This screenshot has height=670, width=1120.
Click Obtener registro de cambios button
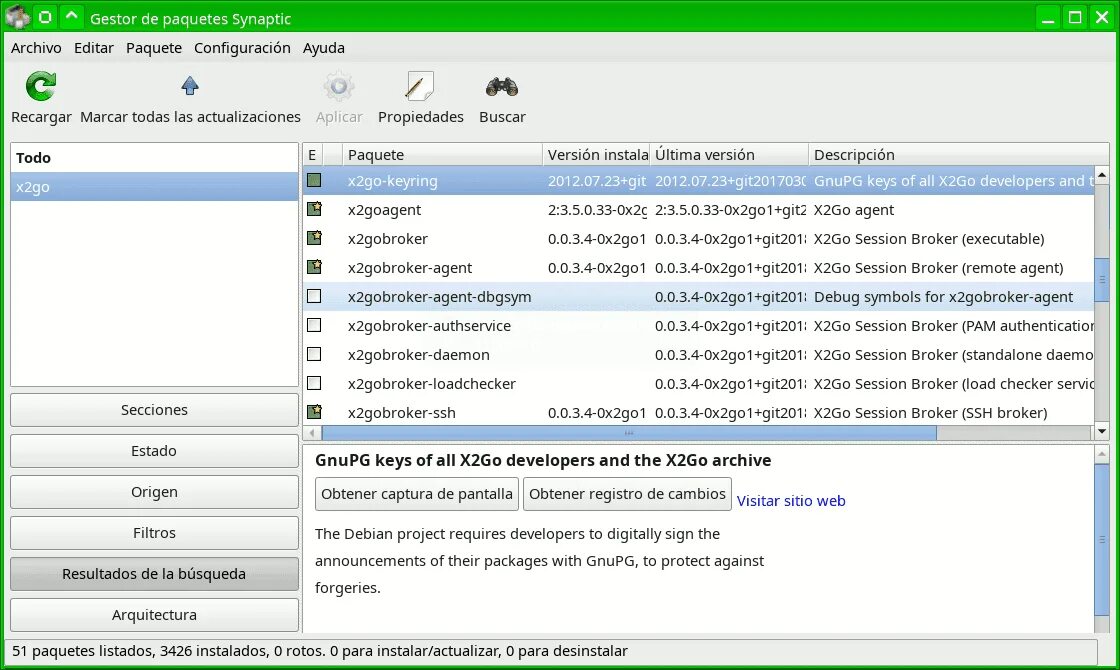tap(627, 494)
